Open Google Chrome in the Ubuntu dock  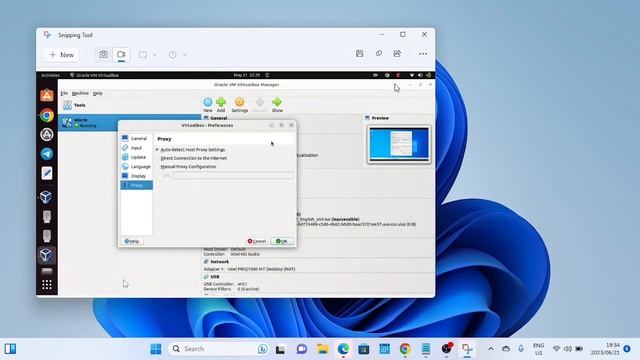tap(47, 115)
